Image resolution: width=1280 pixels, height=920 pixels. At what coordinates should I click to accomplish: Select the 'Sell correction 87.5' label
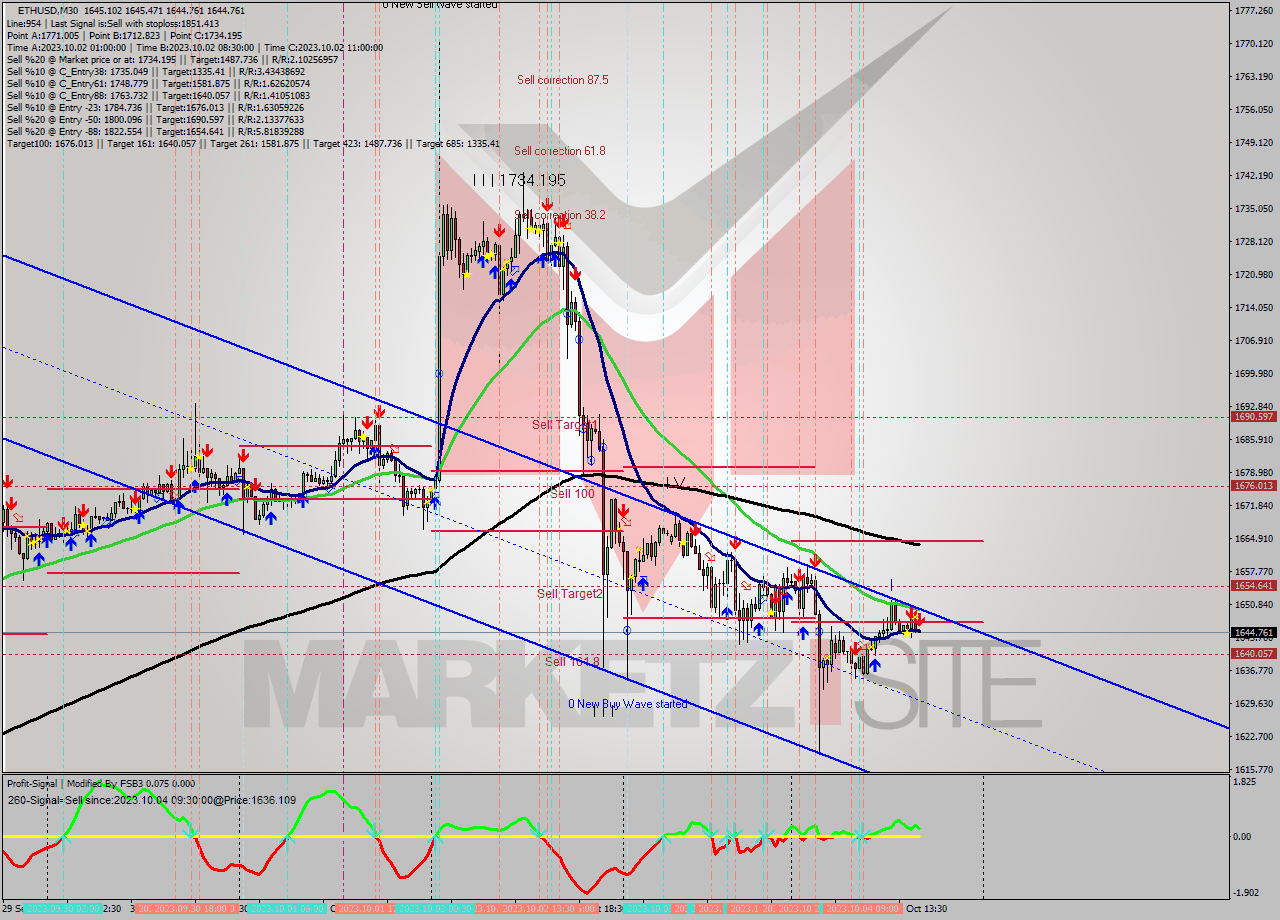tap(562, 79)
